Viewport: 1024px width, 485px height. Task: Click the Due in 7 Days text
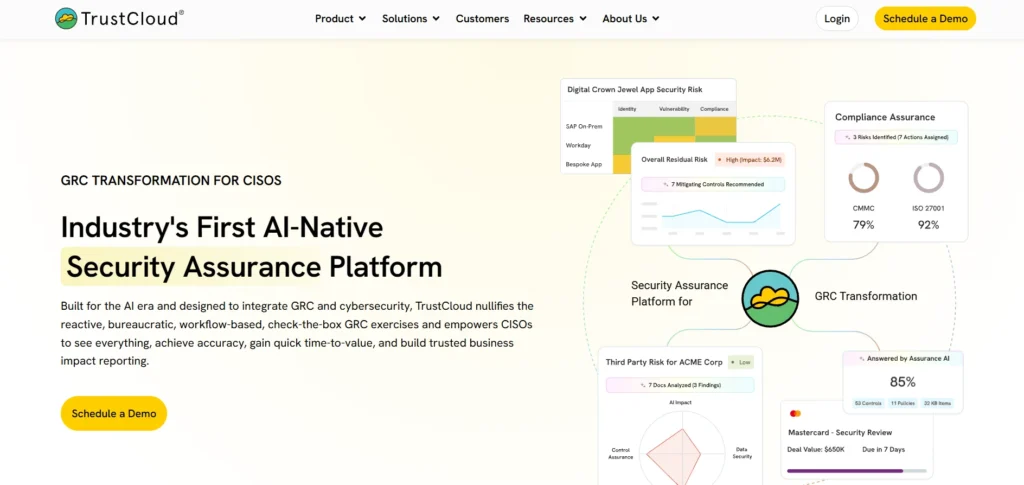tap(884, 449)
